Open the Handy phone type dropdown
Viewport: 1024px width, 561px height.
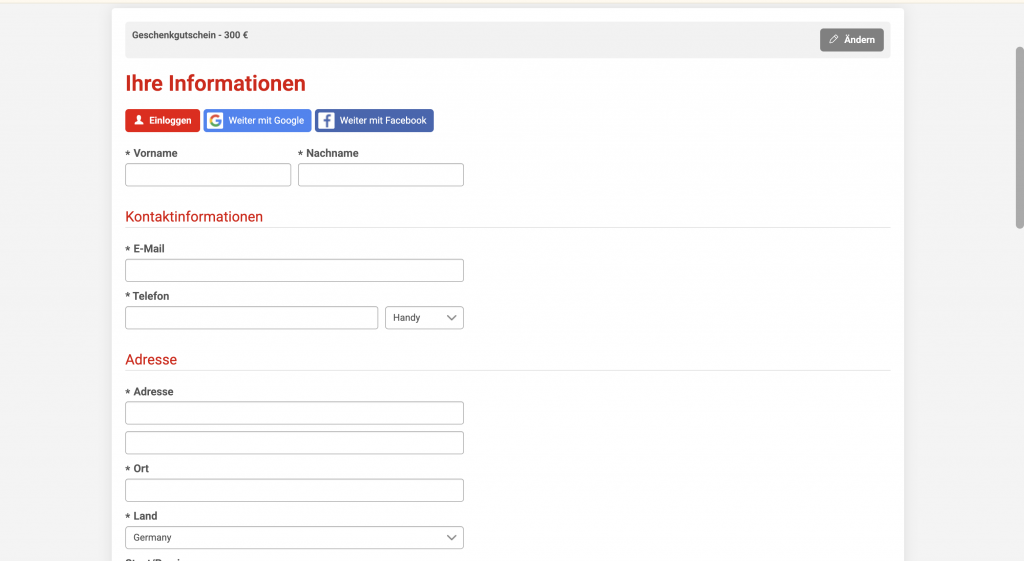(424, 318)
